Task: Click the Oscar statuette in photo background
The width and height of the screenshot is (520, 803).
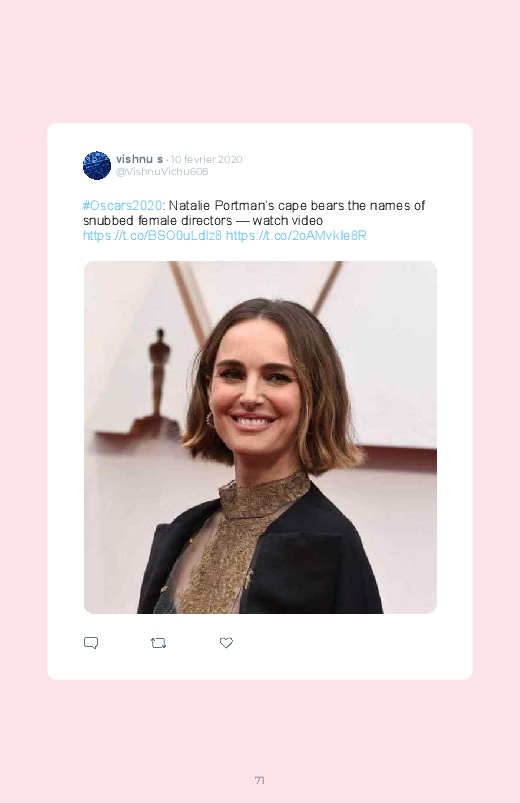Action: [x=159, y=374]
